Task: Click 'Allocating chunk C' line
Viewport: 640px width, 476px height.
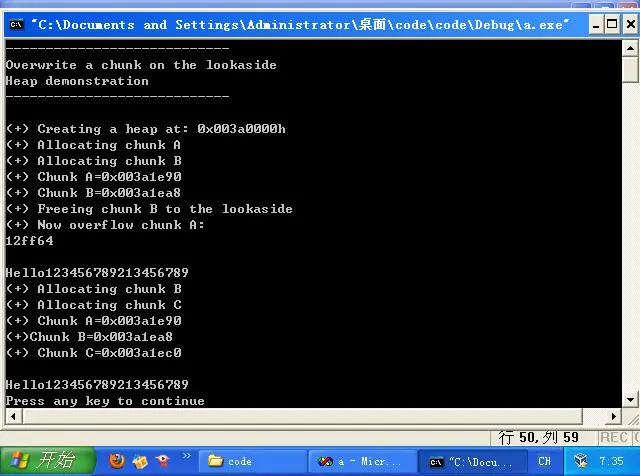Action: pos(93,305)
